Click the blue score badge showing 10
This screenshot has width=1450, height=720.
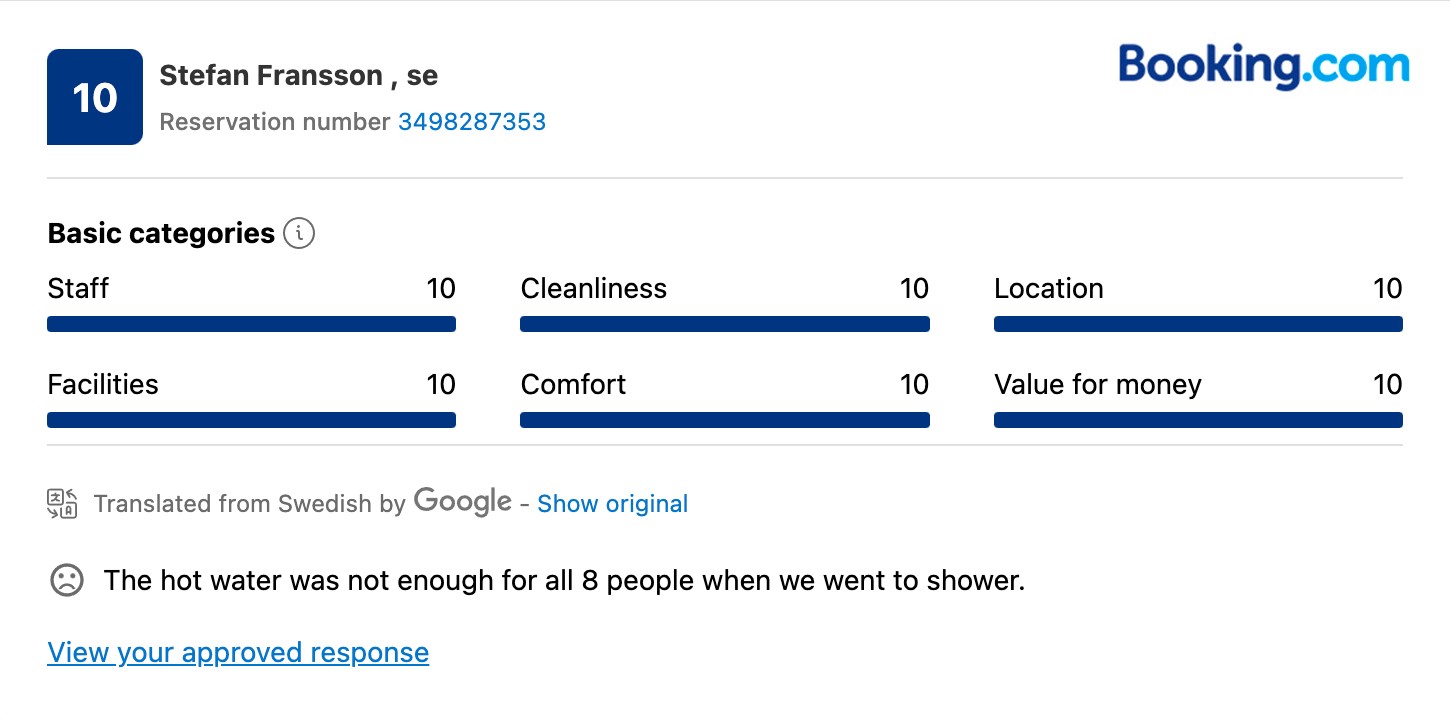click(95, 97)
